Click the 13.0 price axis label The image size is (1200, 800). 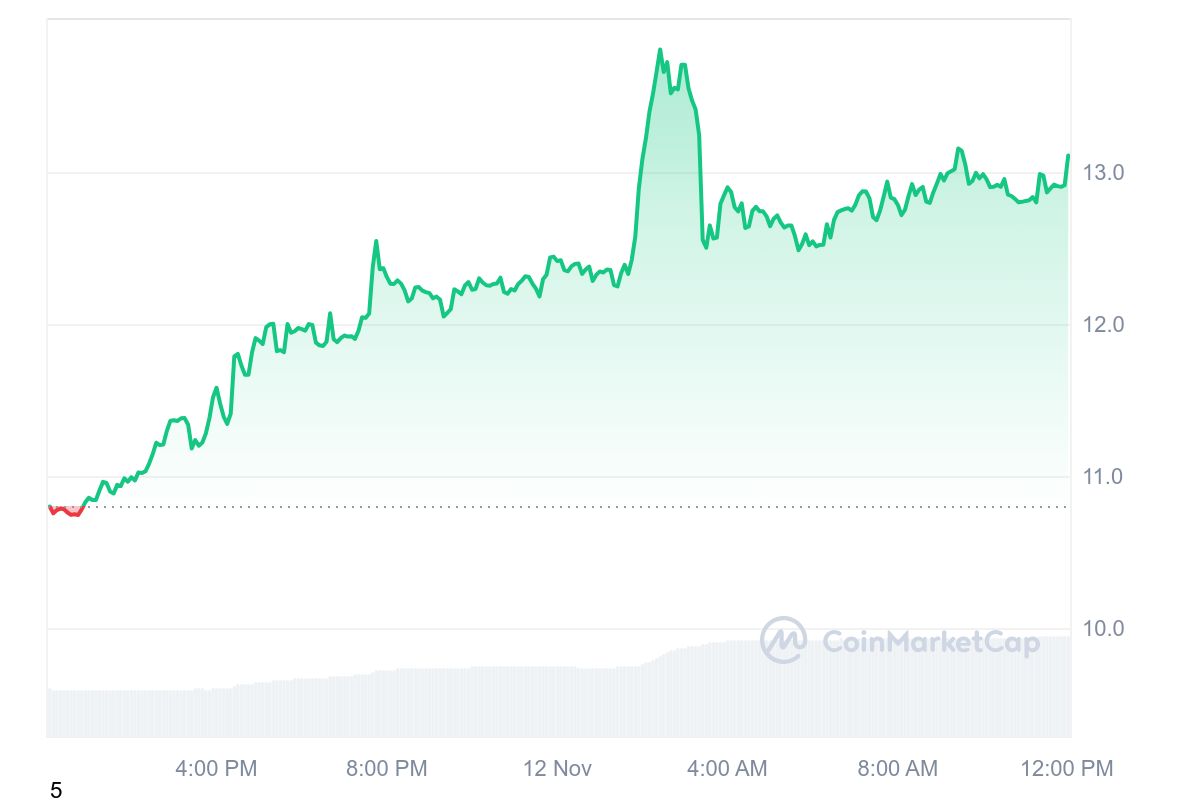click(x=1103, y=173)
